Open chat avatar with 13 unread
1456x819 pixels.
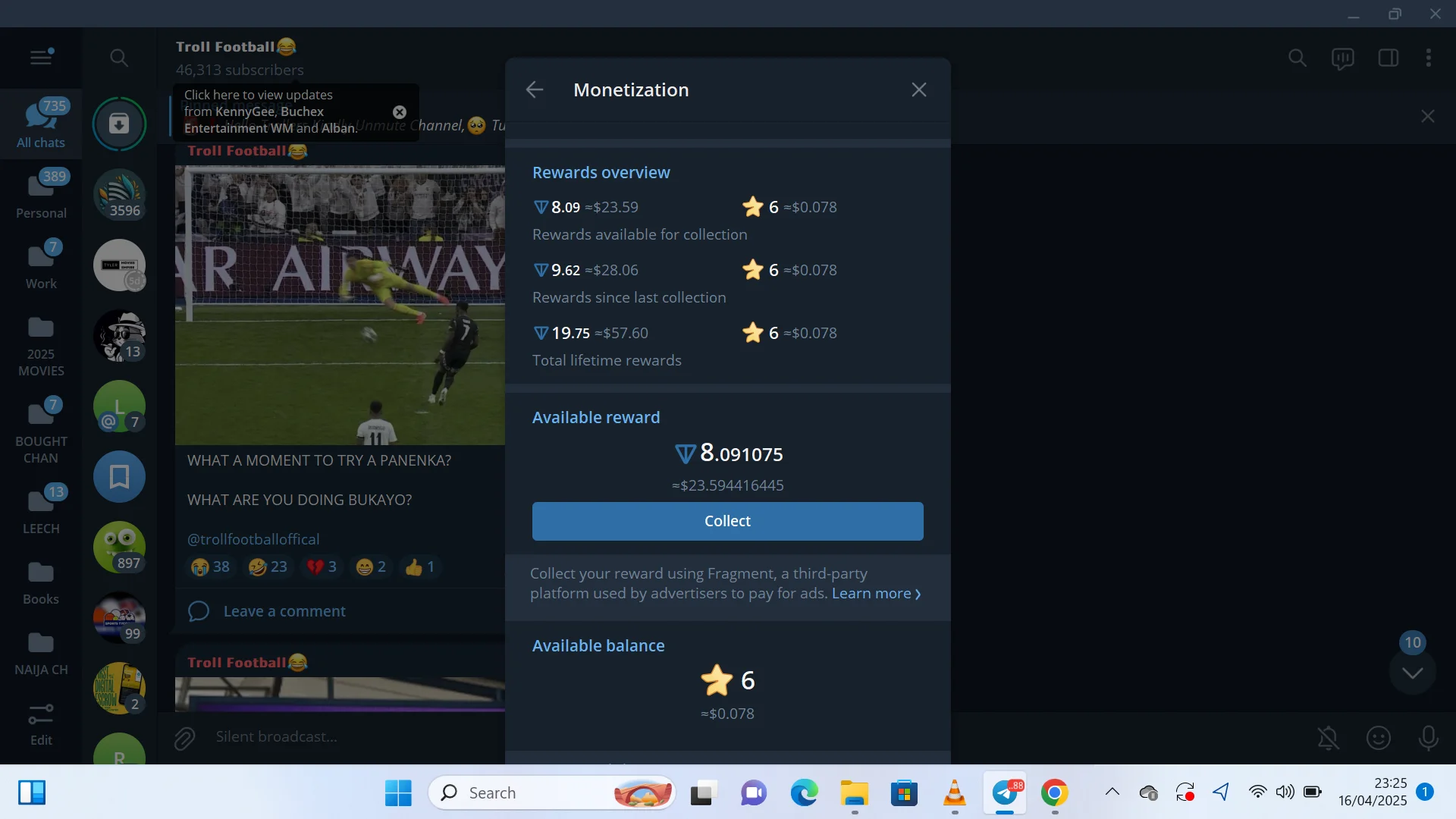[x=119, y=335]
